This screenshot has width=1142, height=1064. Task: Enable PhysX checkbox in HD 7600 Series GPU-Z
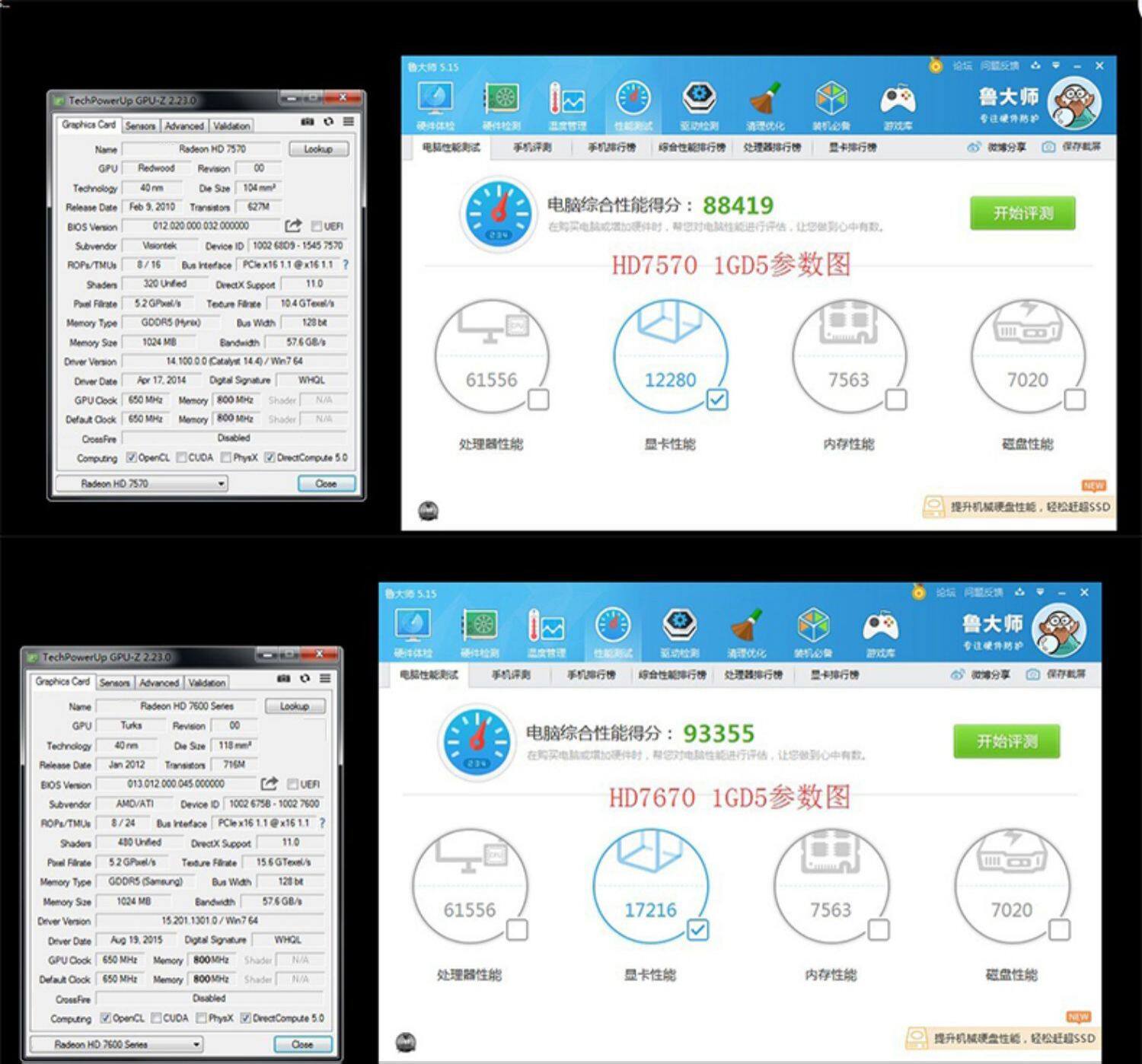[202, 1018]
